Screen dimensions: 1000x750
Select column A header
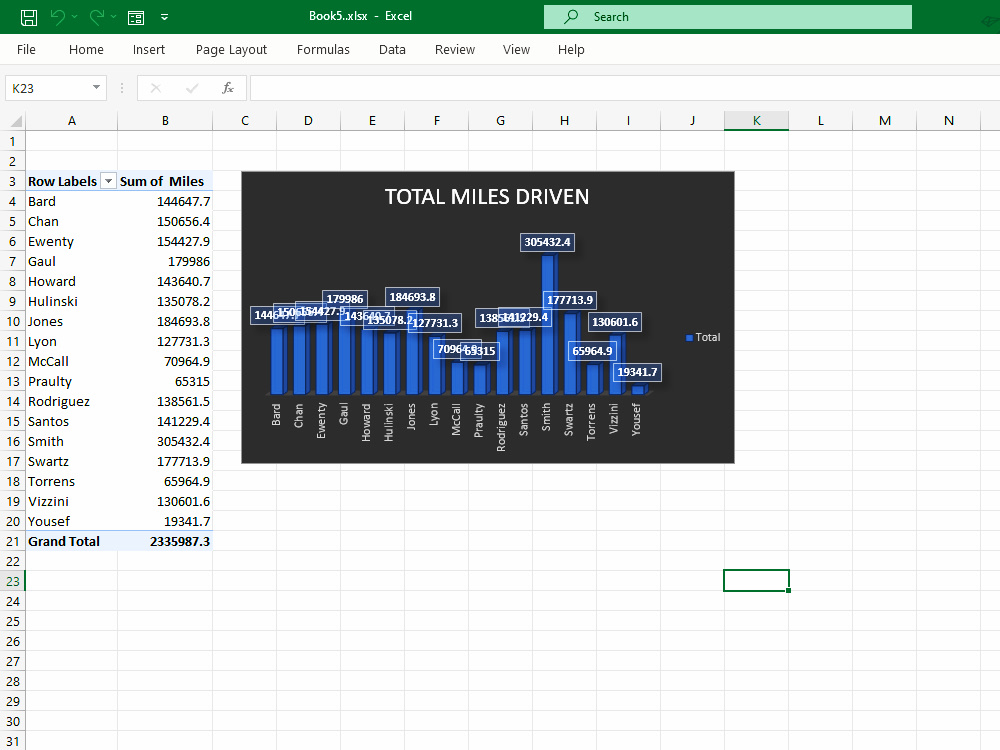(71, 121)
